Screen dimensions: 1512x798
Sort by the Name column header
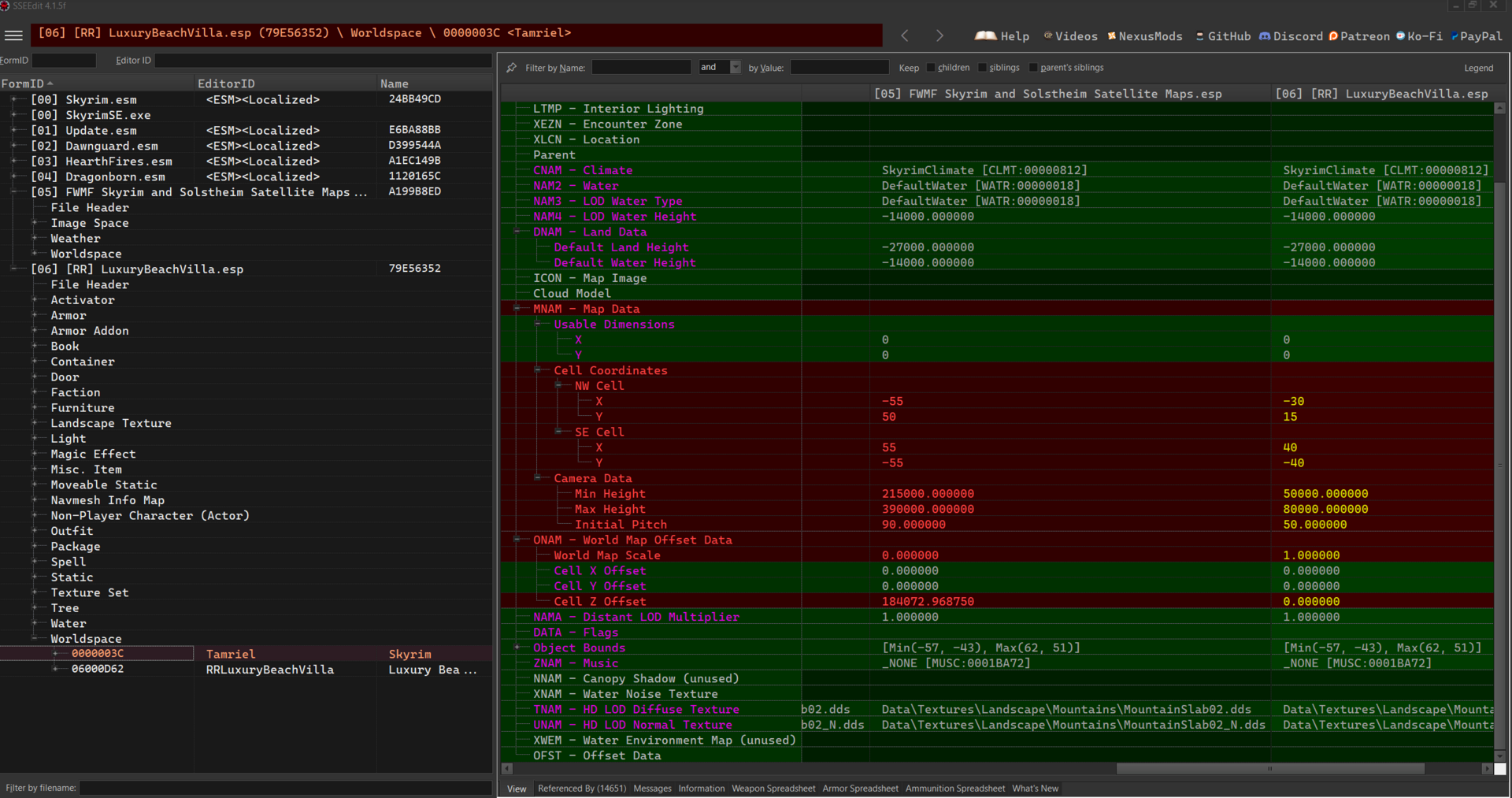(435, 84)
